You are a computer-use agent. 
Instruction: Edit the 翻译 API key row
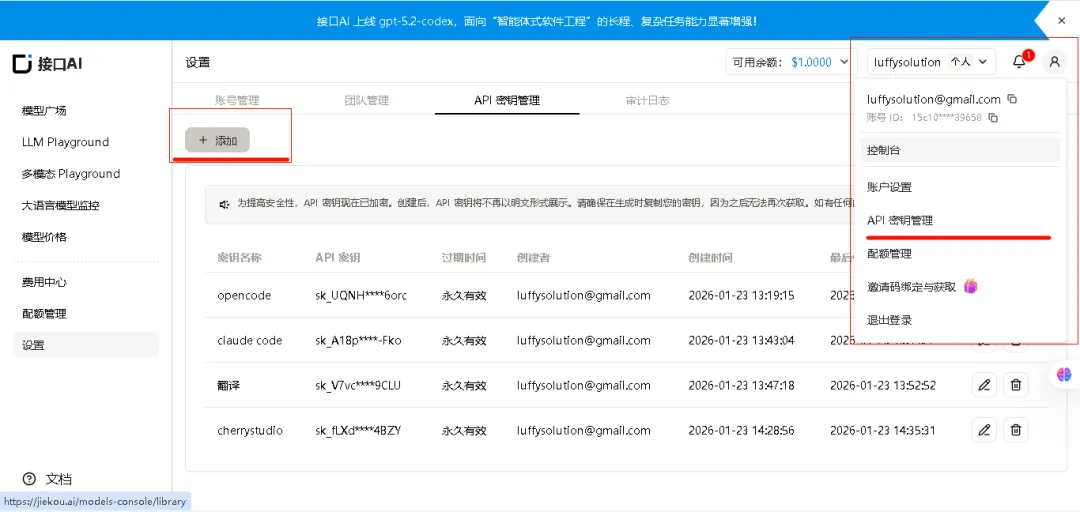(x=984, y=385)
